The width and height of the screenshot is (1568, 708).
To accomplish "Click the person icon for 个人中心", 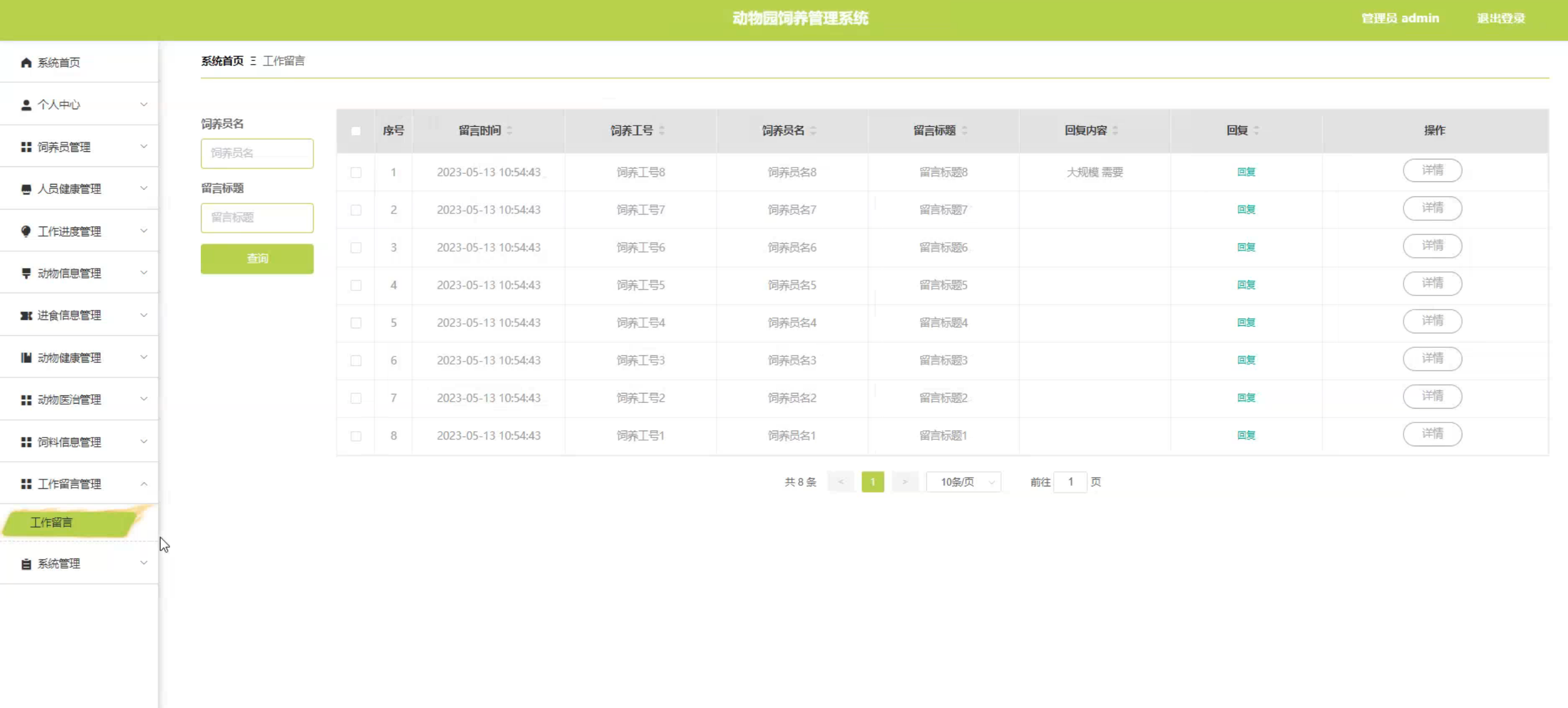I will pyautogui.click(x=26, y=105).
